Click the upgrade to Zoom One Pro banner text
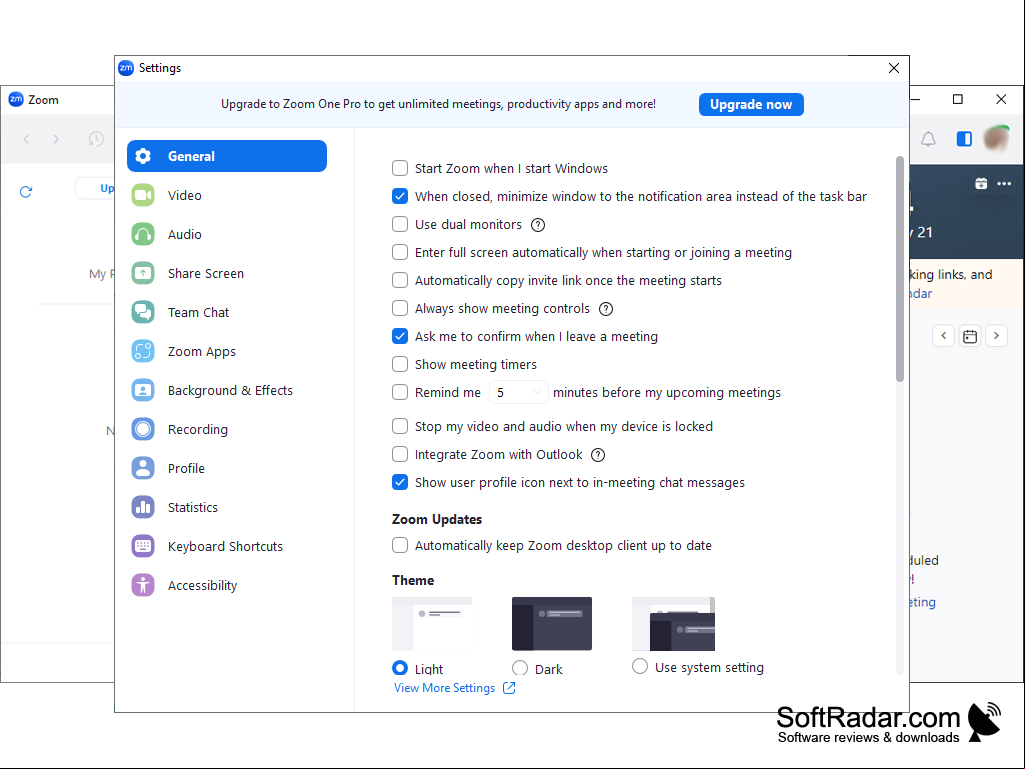 pyautogui.click(x=438, y=104)
